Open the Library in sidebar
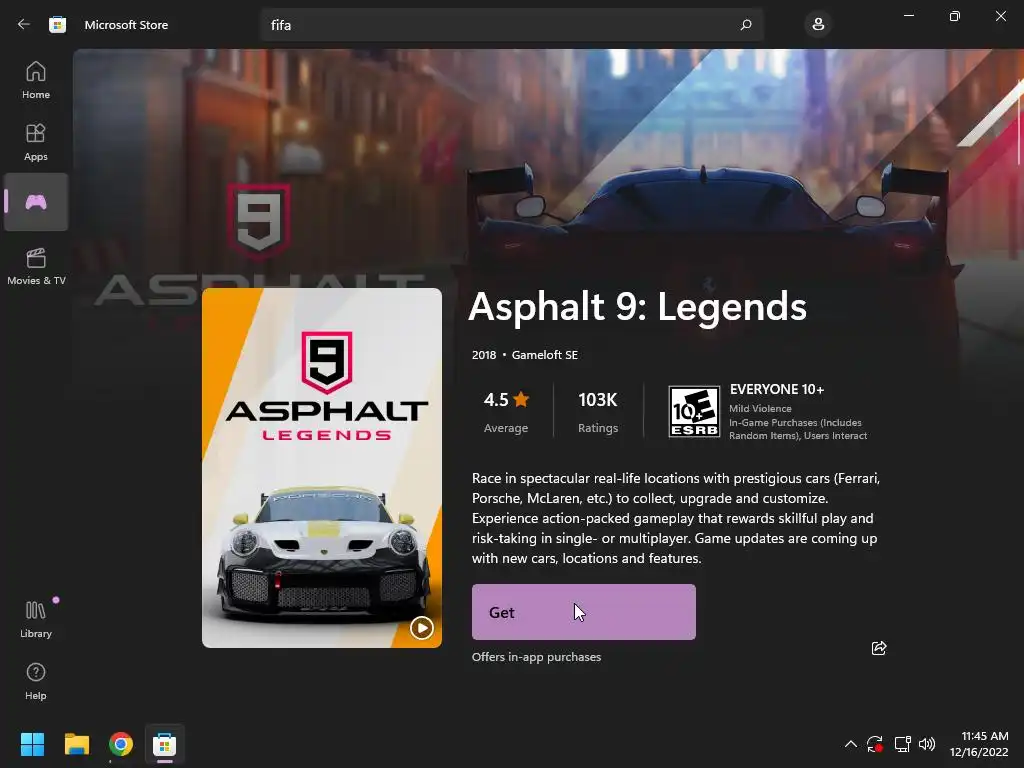Viewport: 1024px width, 768px height. [36, 619]
